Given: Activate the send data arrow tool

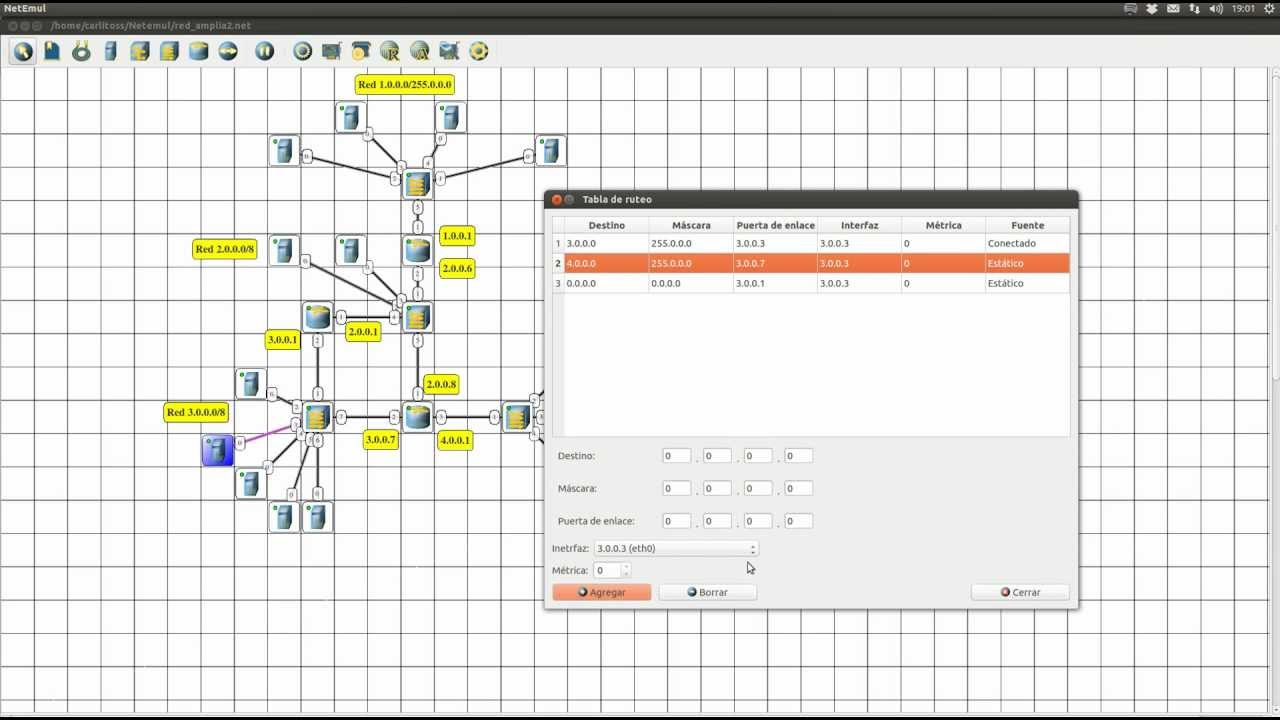Looking at the screenshot, I should tap(228, 51).
